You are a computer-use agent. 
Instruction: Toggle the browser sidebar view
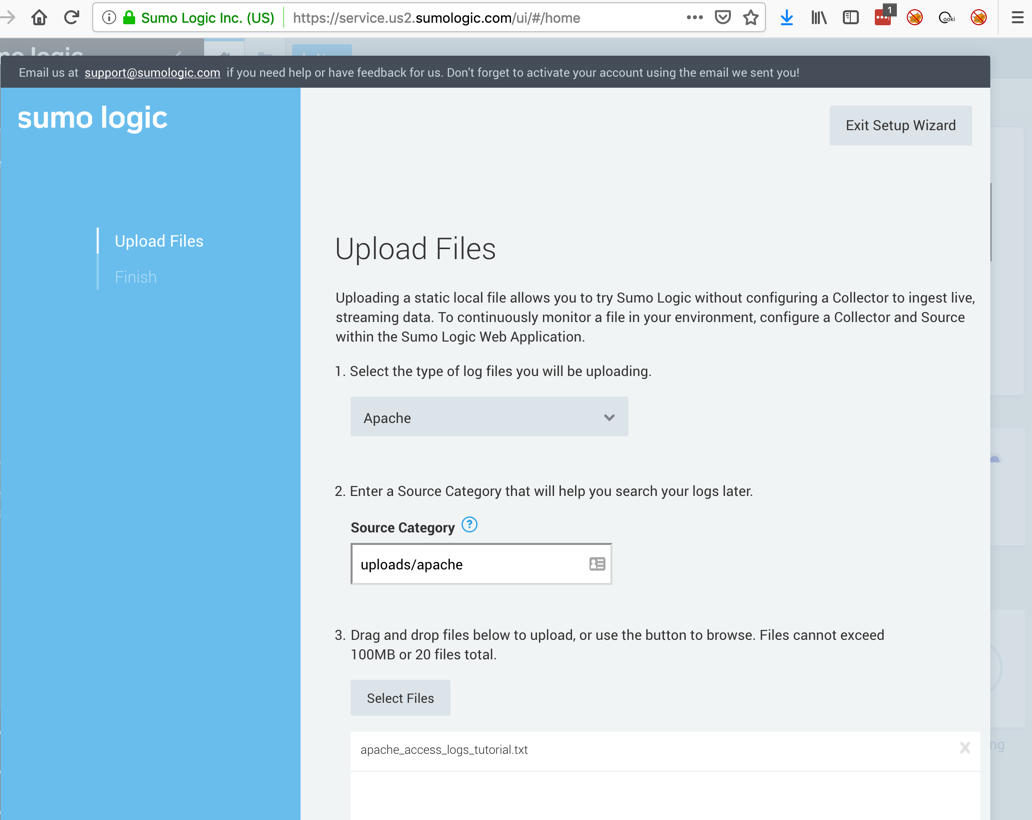tap(851, 17)
